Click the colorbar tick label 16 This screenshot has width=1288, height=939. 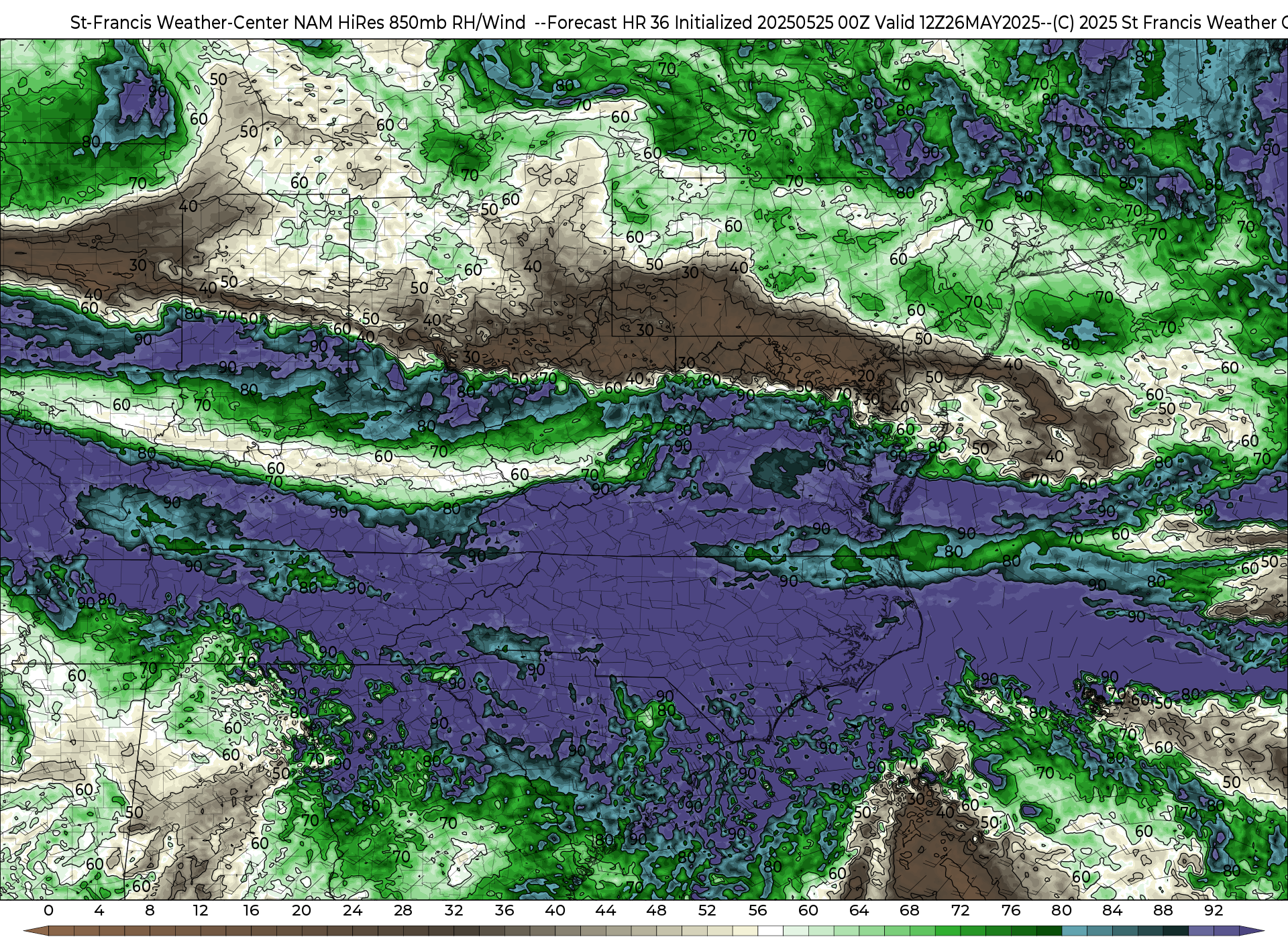(251, 910)
